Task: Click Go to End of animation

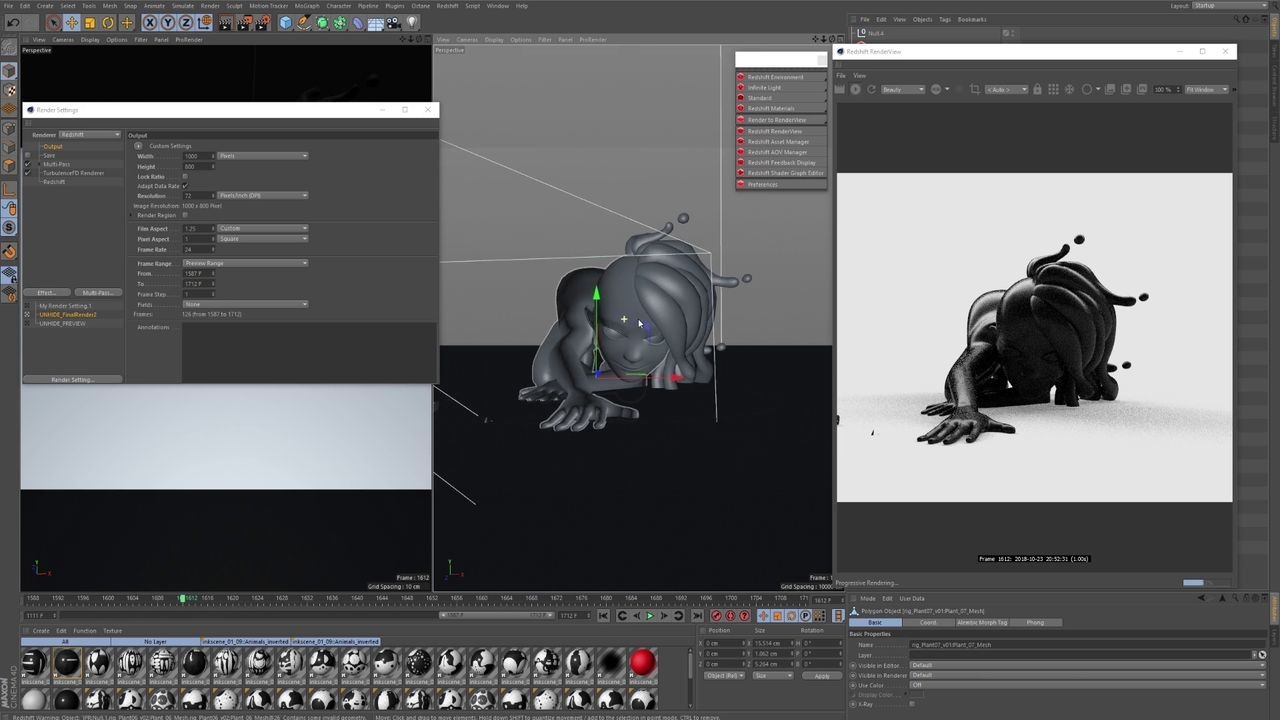Action: (x=697, y=616)
